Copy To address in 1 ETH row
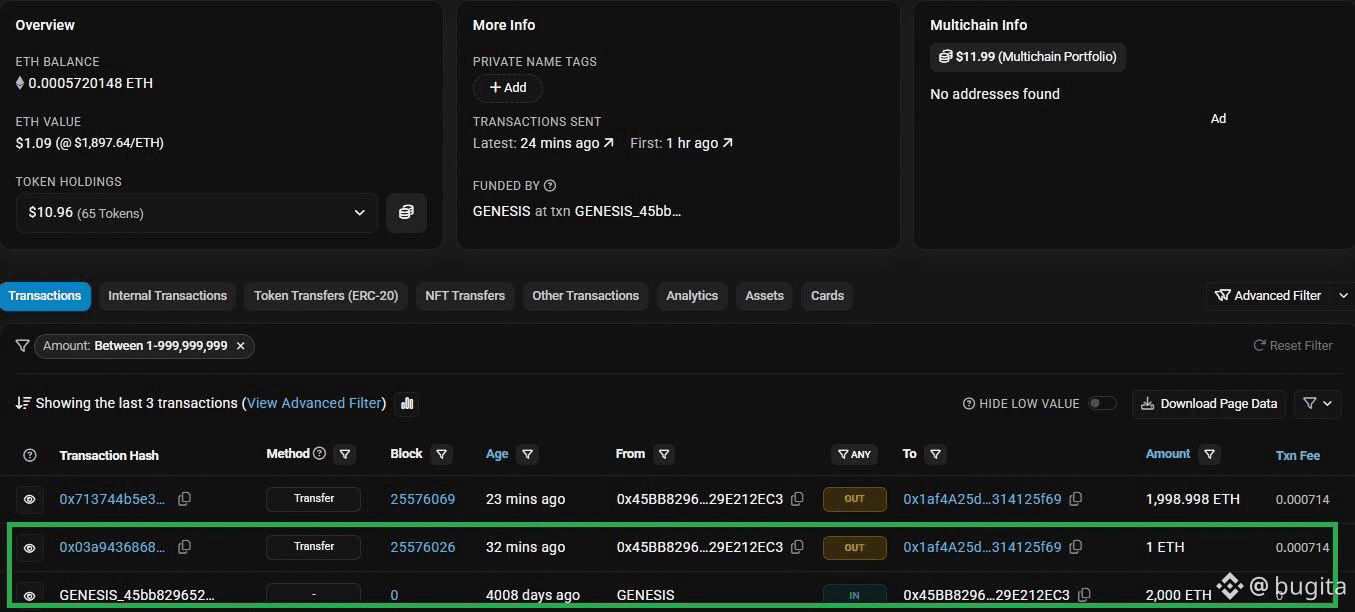 pos(1075,547)
